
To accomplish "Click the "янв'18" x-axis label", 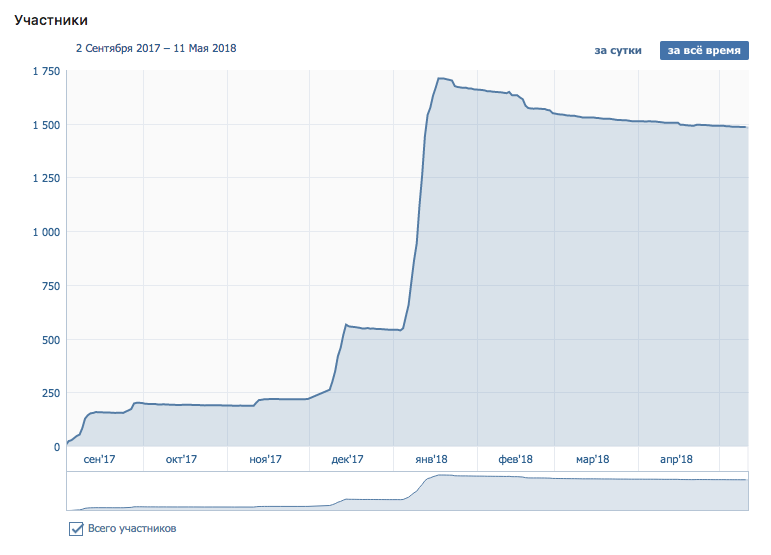I will [x=430, y=459].
